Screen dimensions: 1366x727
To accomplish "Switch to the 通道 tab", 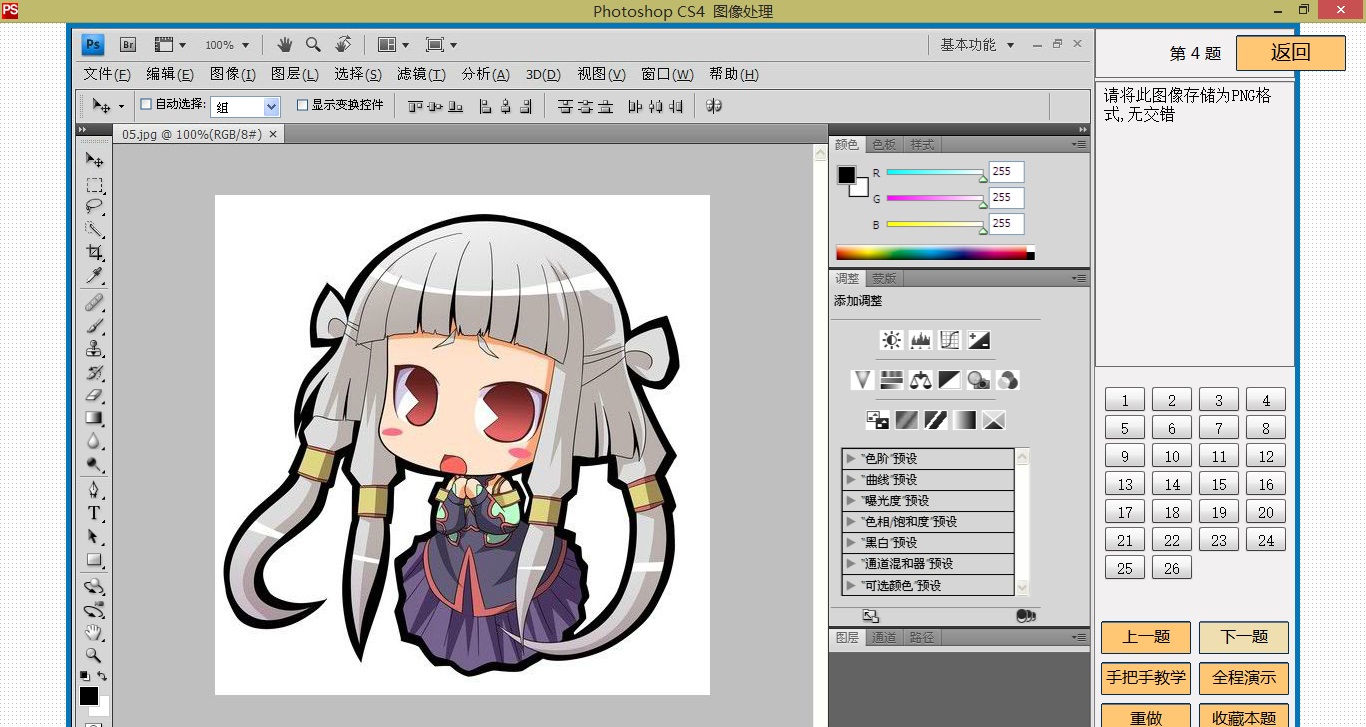I will click(884, 637).
